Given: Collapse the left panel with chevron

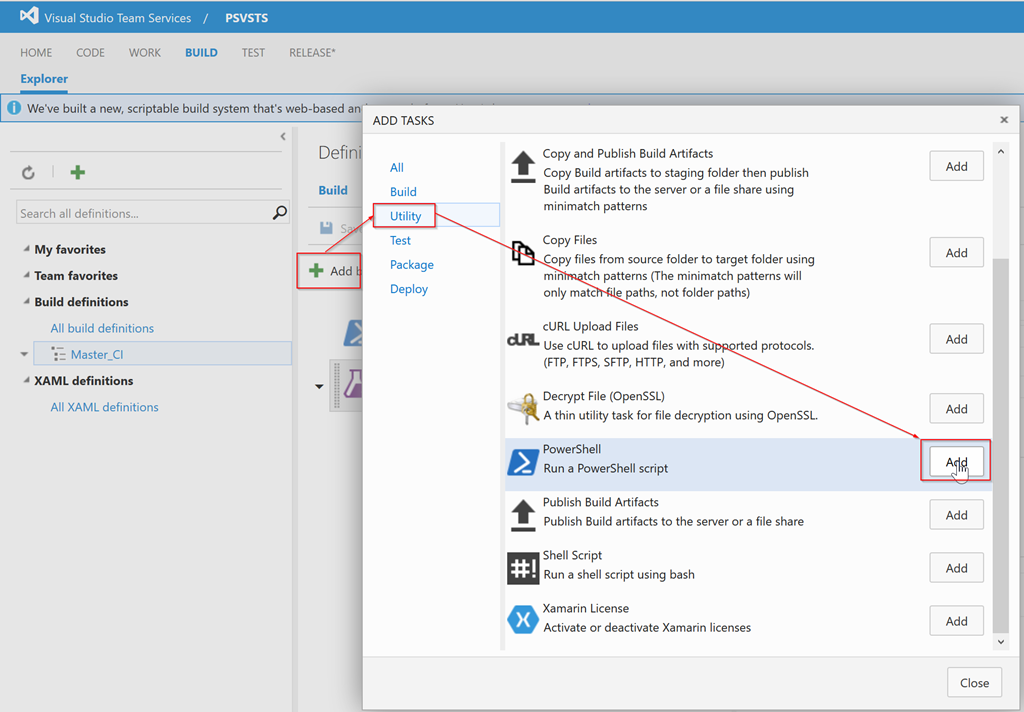Looking at the screenshot, I should (283, 137).
